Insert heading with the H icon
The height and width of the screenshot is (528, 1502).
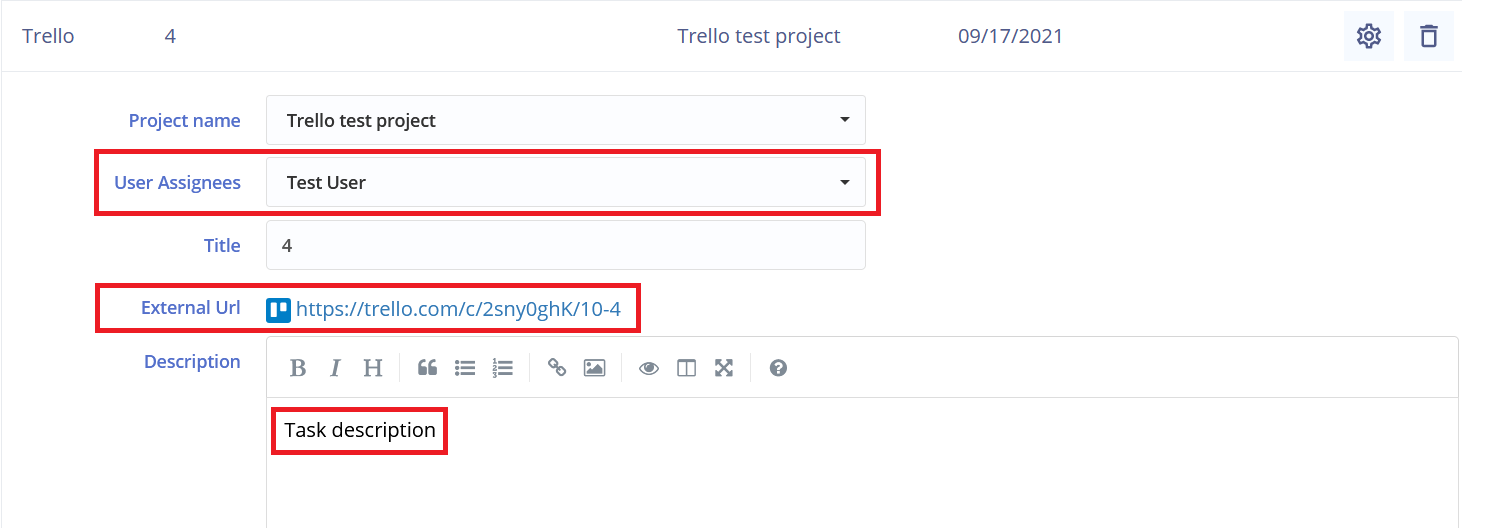pos(373,368)
